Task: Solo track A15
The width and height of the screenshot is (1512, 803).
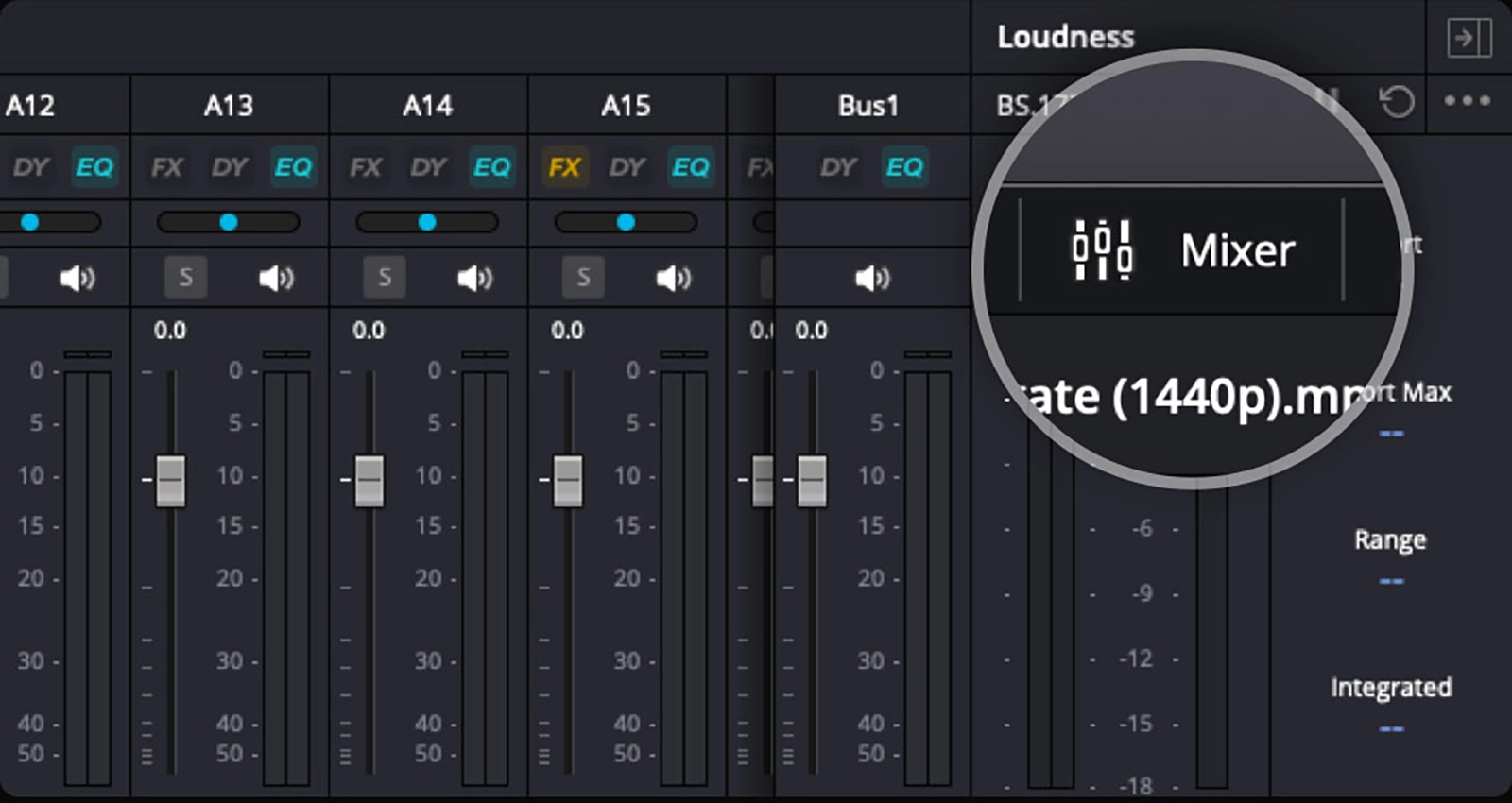Action: 582,278
